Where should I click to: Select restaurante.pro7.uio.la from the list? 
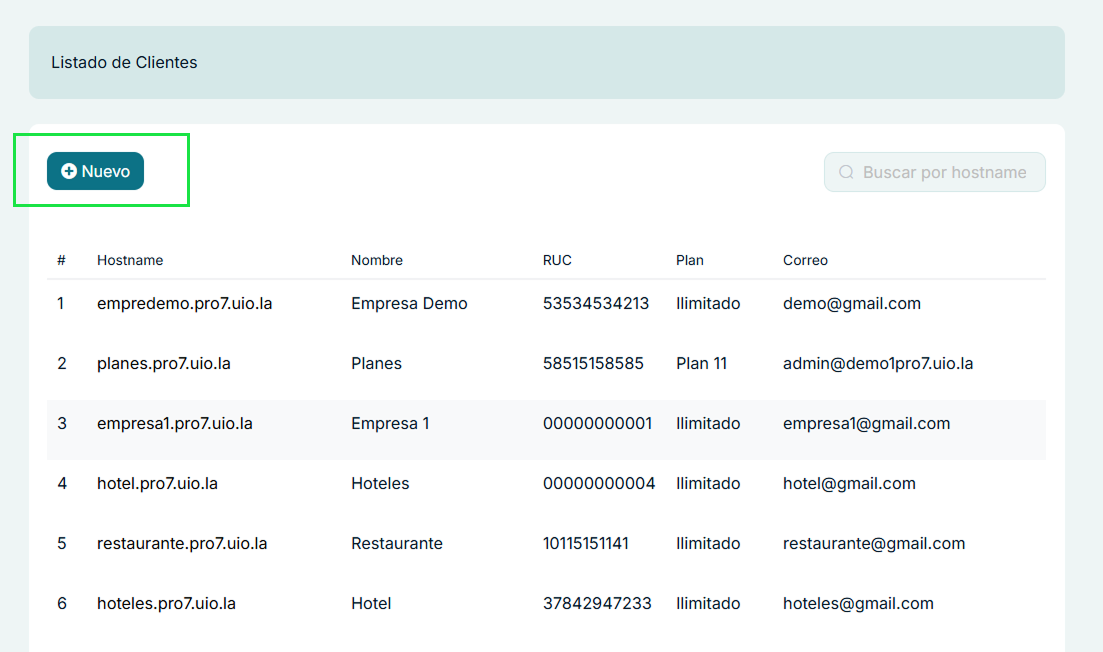pyautogui.click(x=181, y=543)
